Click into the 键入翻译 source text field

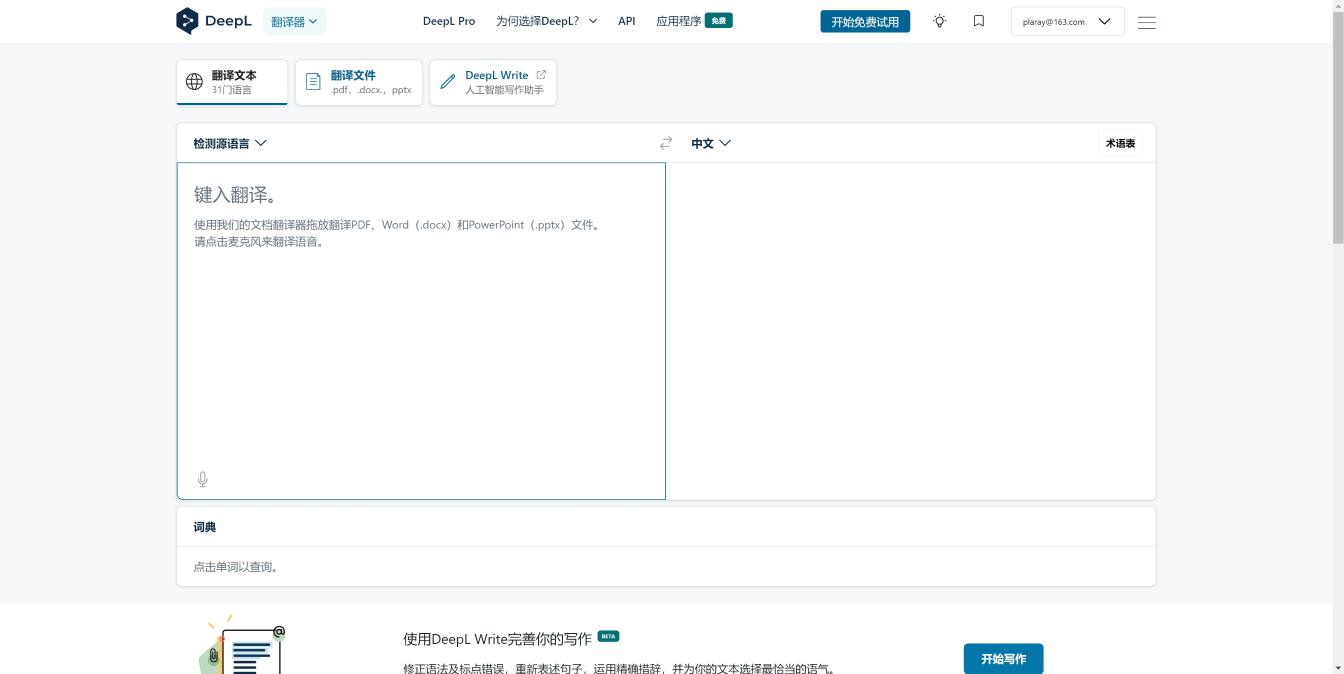pos(421,331)
